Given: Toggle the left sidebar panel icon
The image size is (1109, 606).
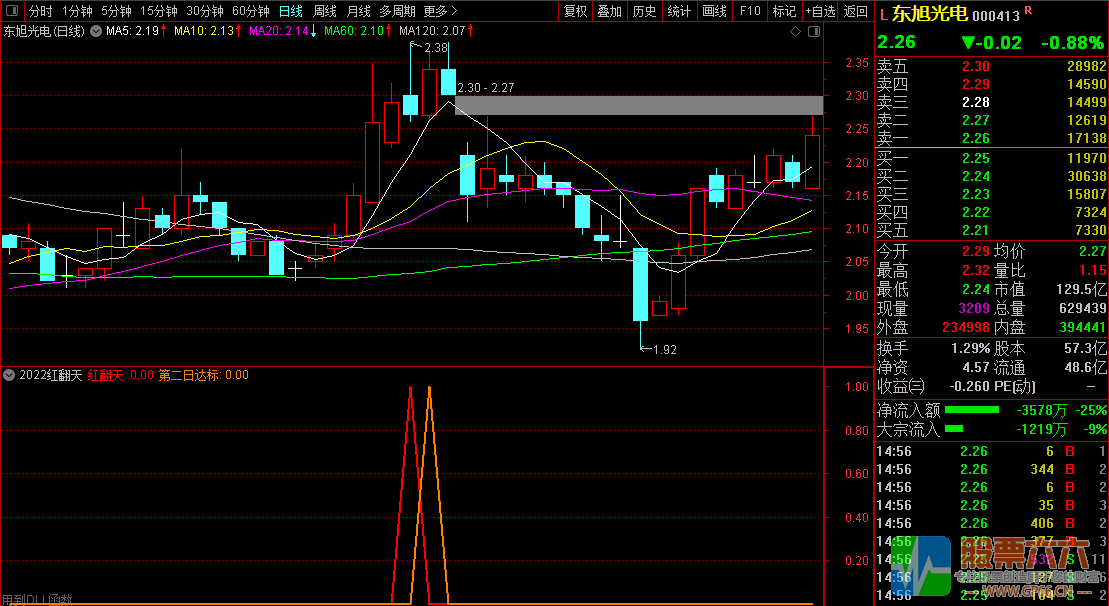Looking at the screenshot, I should pos(11,11).
